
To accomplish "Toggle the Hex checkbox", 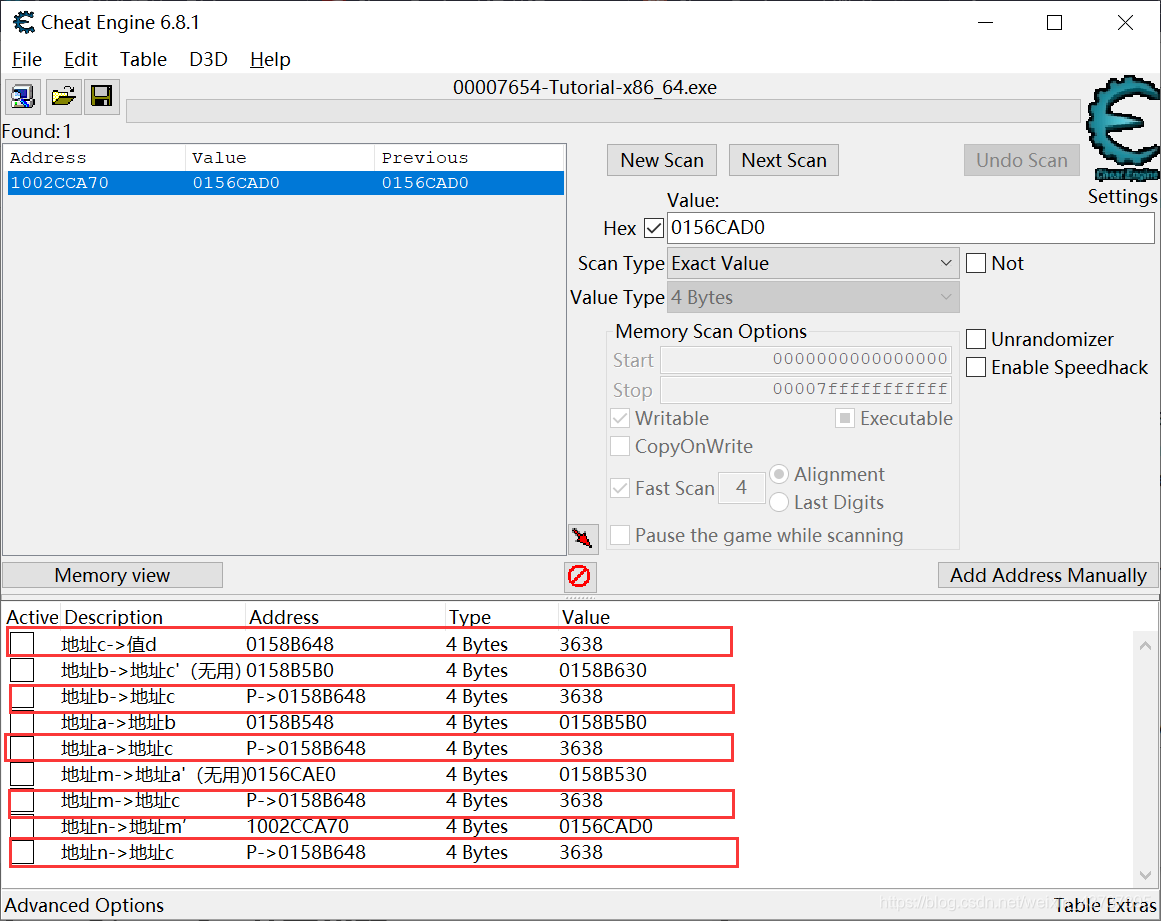I will (x=654, y=228).
